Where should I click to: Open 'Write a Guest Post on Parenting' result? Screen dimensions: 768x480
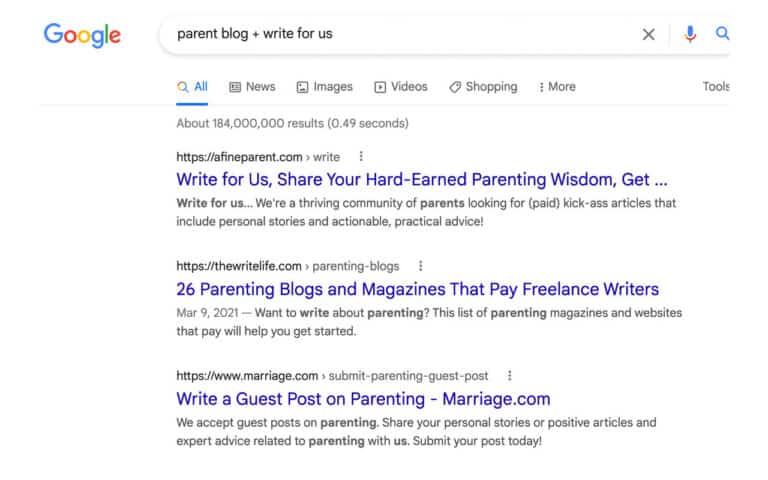[x=363, y=399]
